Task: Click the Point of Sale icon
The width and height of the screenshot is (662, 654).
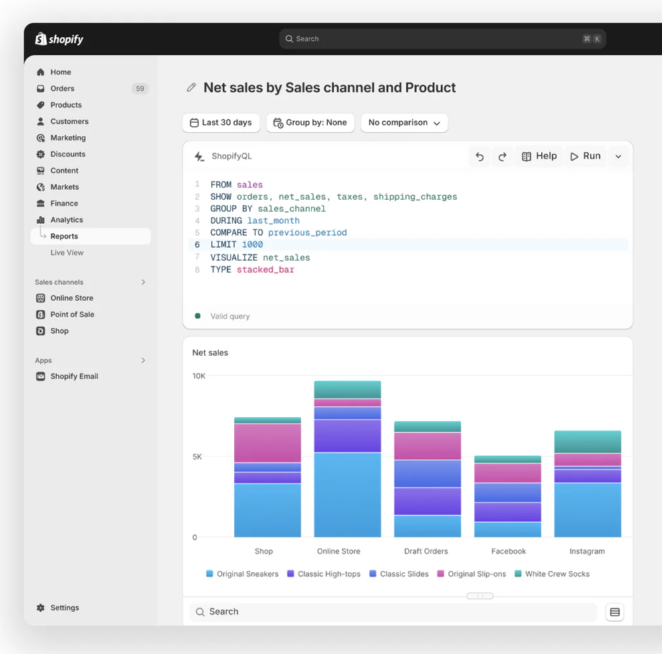Action: click(41, 315)
